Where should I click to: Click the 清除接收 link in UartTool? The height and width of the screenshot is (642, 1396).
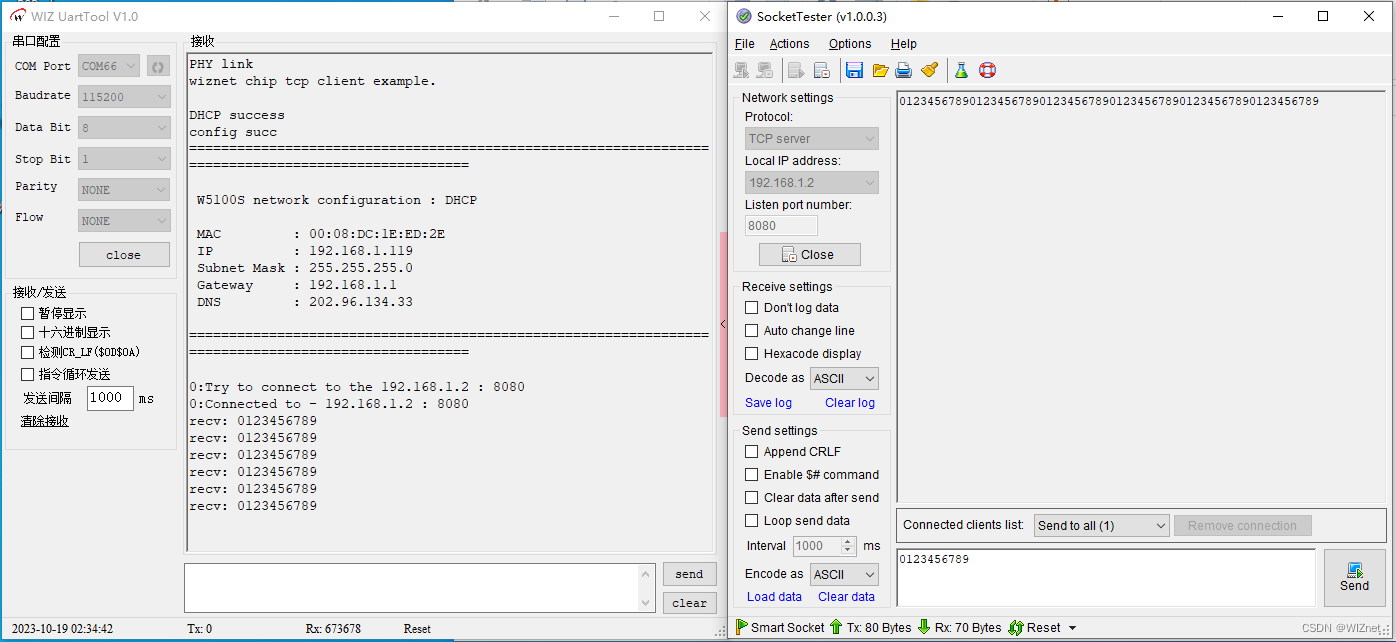(x=45, y=421)
